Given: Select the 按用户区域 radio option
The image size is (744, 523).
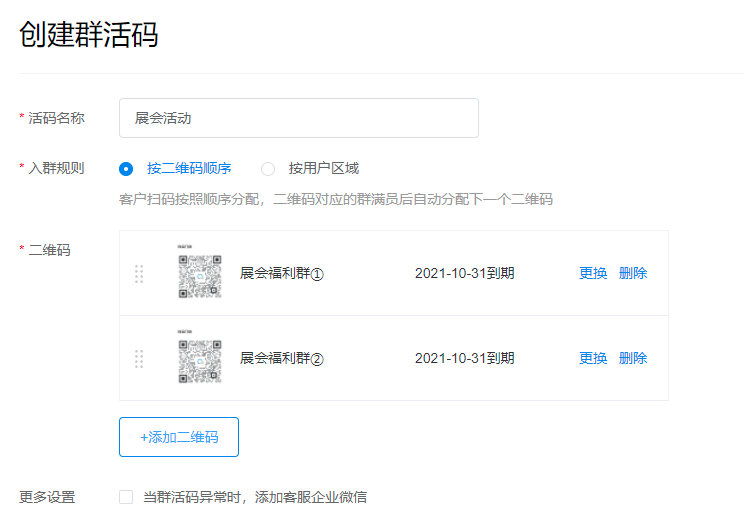Looking at the screenshot, I should (x=268, y=169).
